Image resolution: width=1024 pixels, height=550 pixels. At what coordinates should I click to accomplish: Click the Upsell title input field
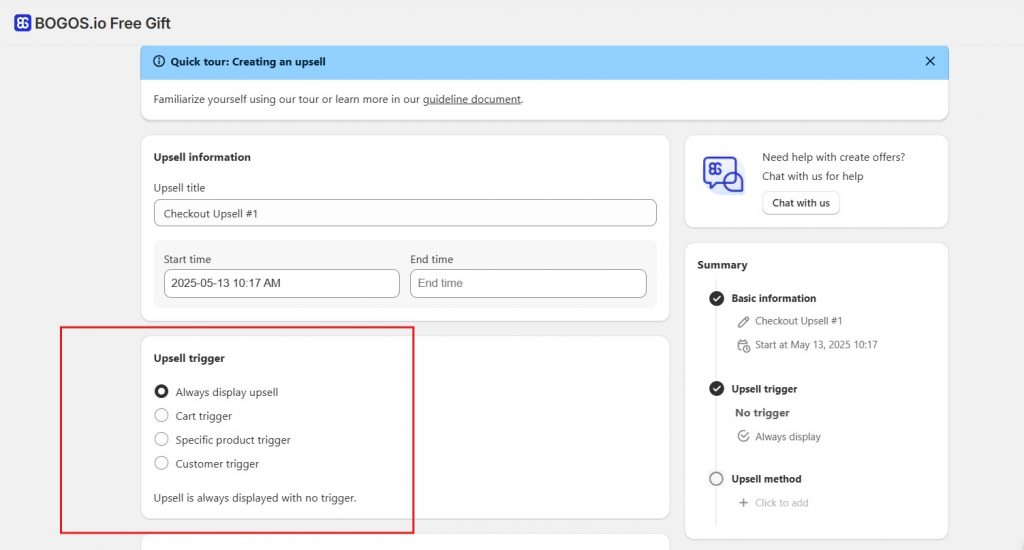[405, 213]
